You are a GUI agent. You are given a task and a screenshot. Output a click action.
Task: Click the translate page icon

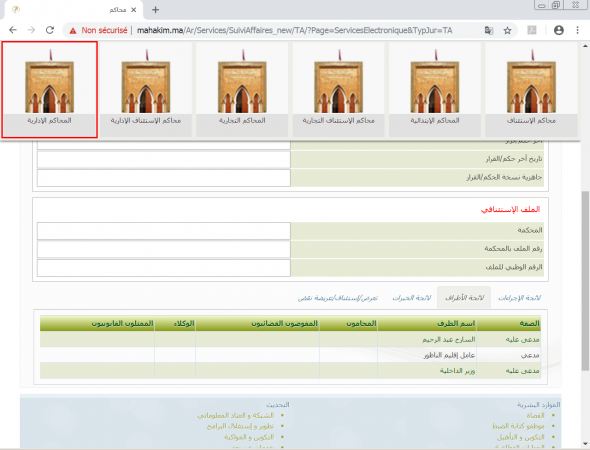point(489,30)
